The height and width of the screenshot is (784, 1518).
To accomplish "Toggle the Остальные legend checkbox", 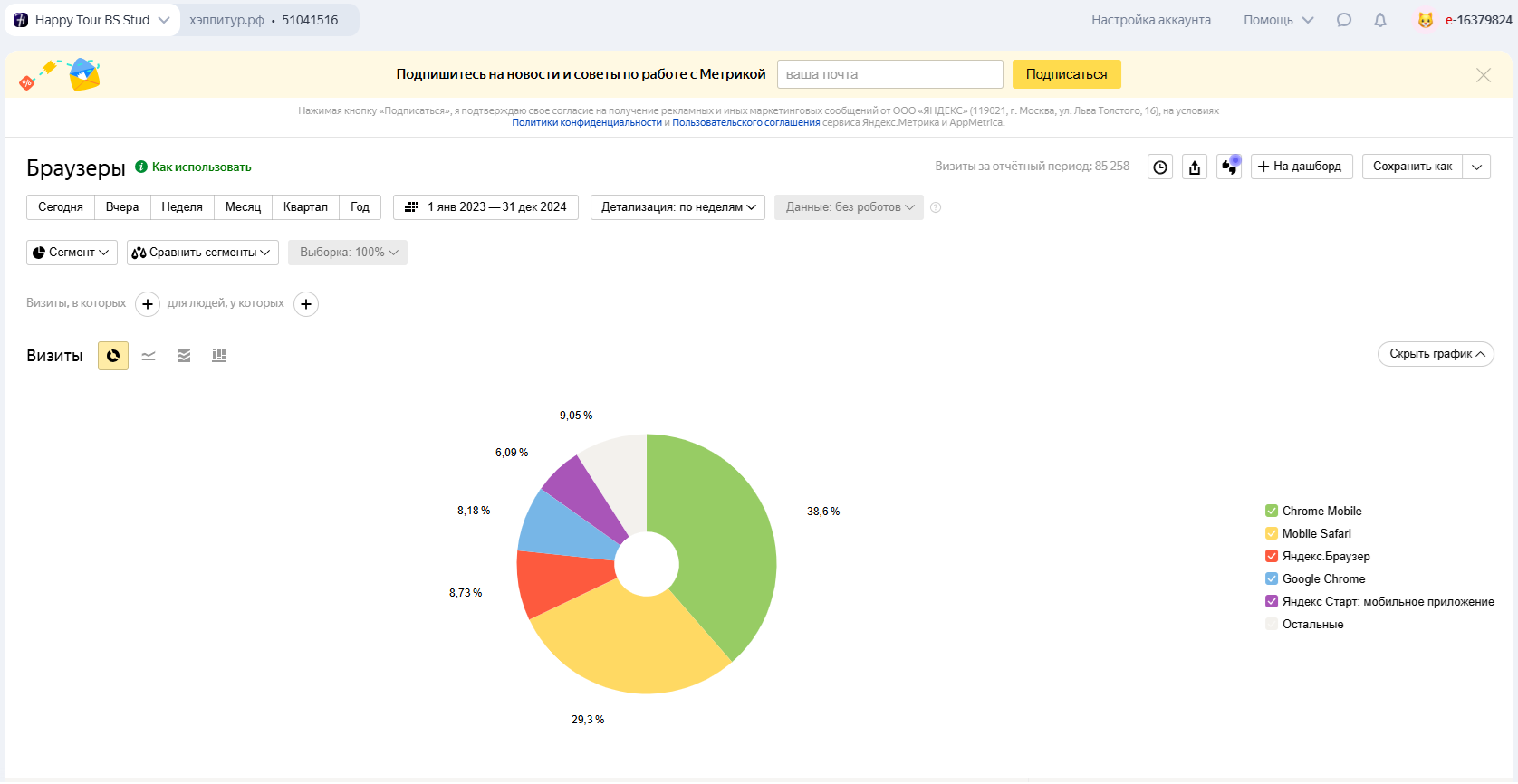I will click(1272, 624).
